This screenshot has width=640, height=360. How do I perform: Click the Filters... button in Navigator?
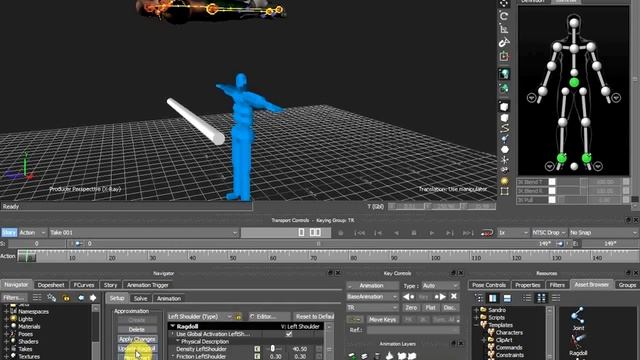tap(13, 298)
